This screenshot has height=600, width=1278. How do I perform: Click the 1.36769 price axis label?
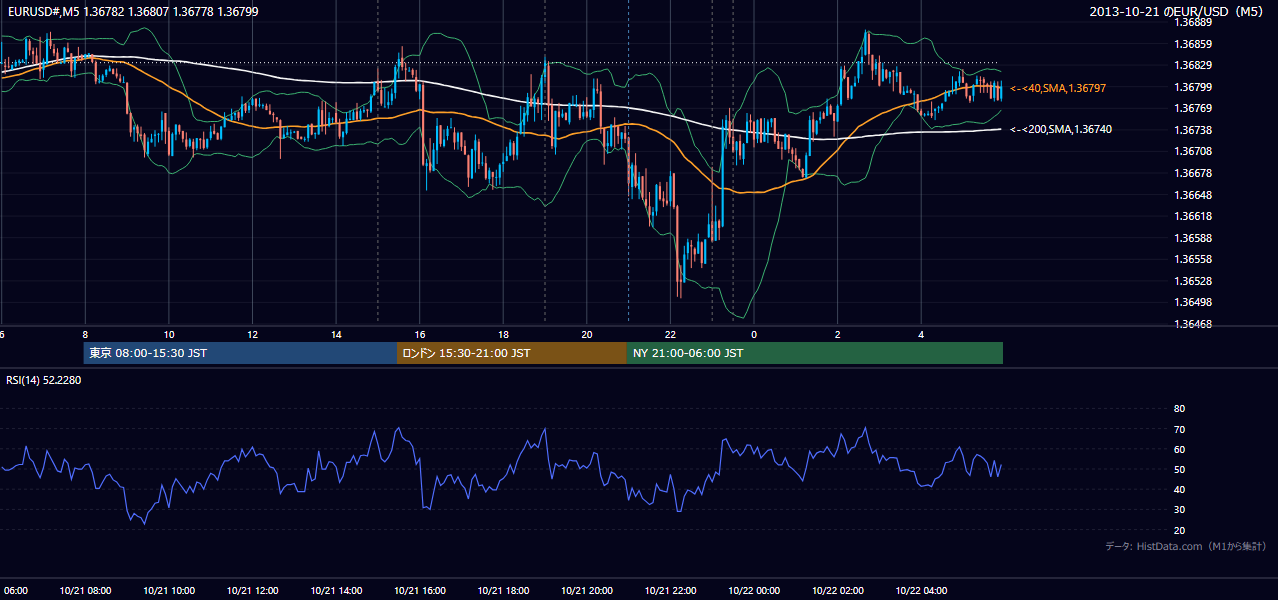coord(1194,108)
